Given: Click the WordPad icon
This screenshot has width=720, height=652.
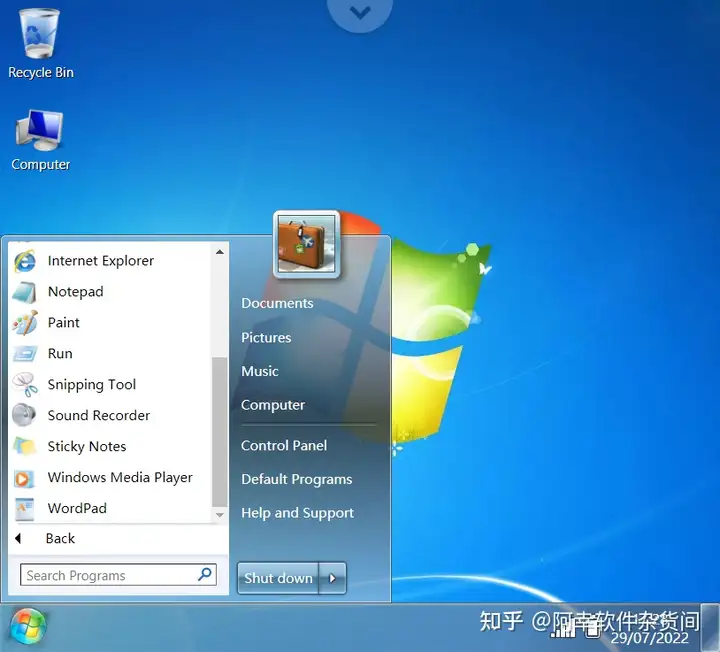Looking at the screenshot, I should (25, 509).
